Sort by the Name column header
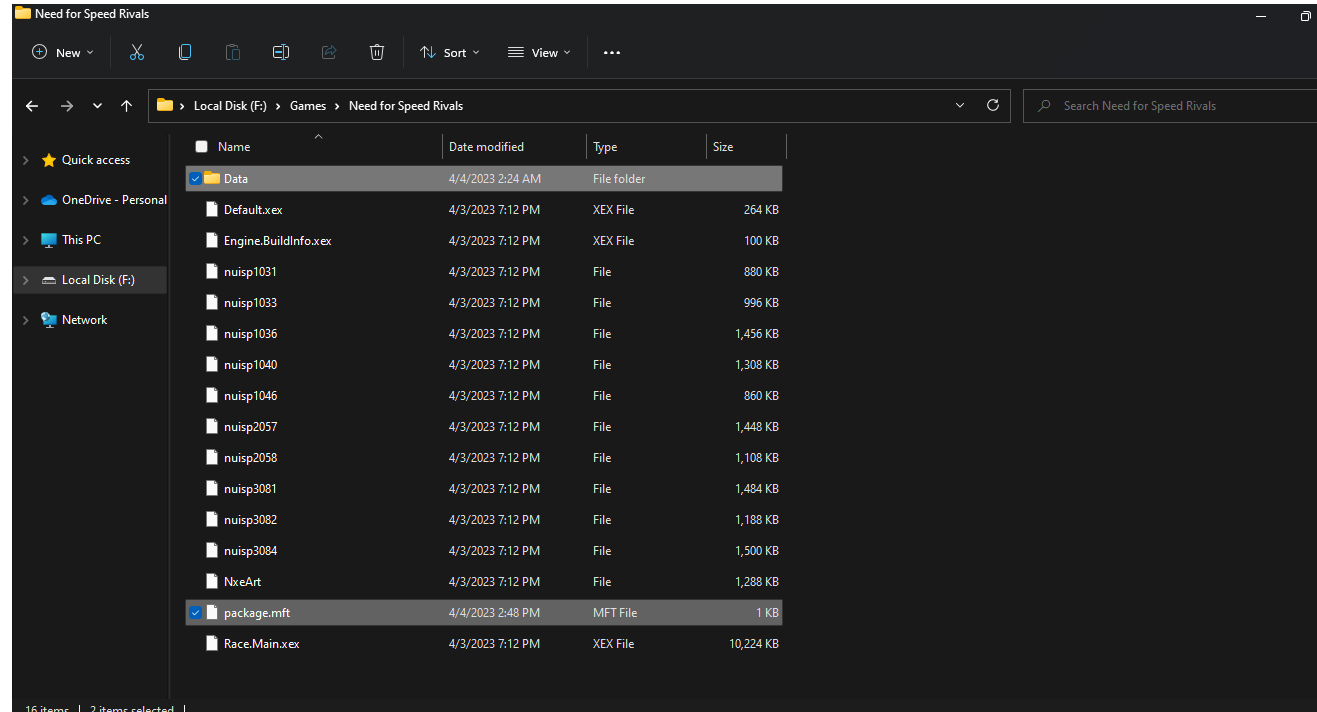 coord(234,147)
